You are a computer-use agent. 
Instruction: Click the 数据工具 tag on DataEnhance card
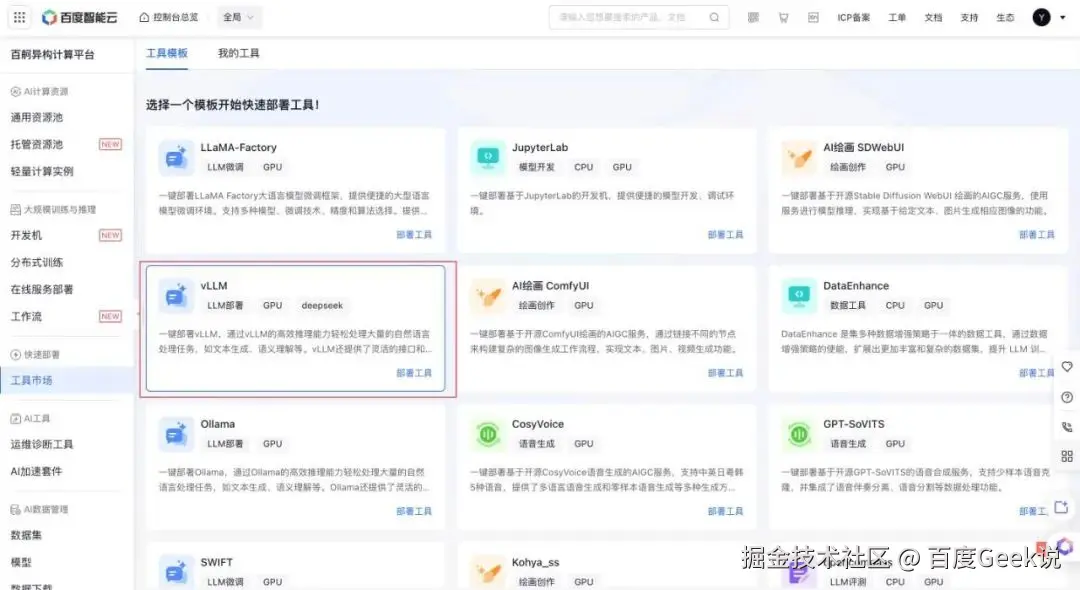point(848,306)
